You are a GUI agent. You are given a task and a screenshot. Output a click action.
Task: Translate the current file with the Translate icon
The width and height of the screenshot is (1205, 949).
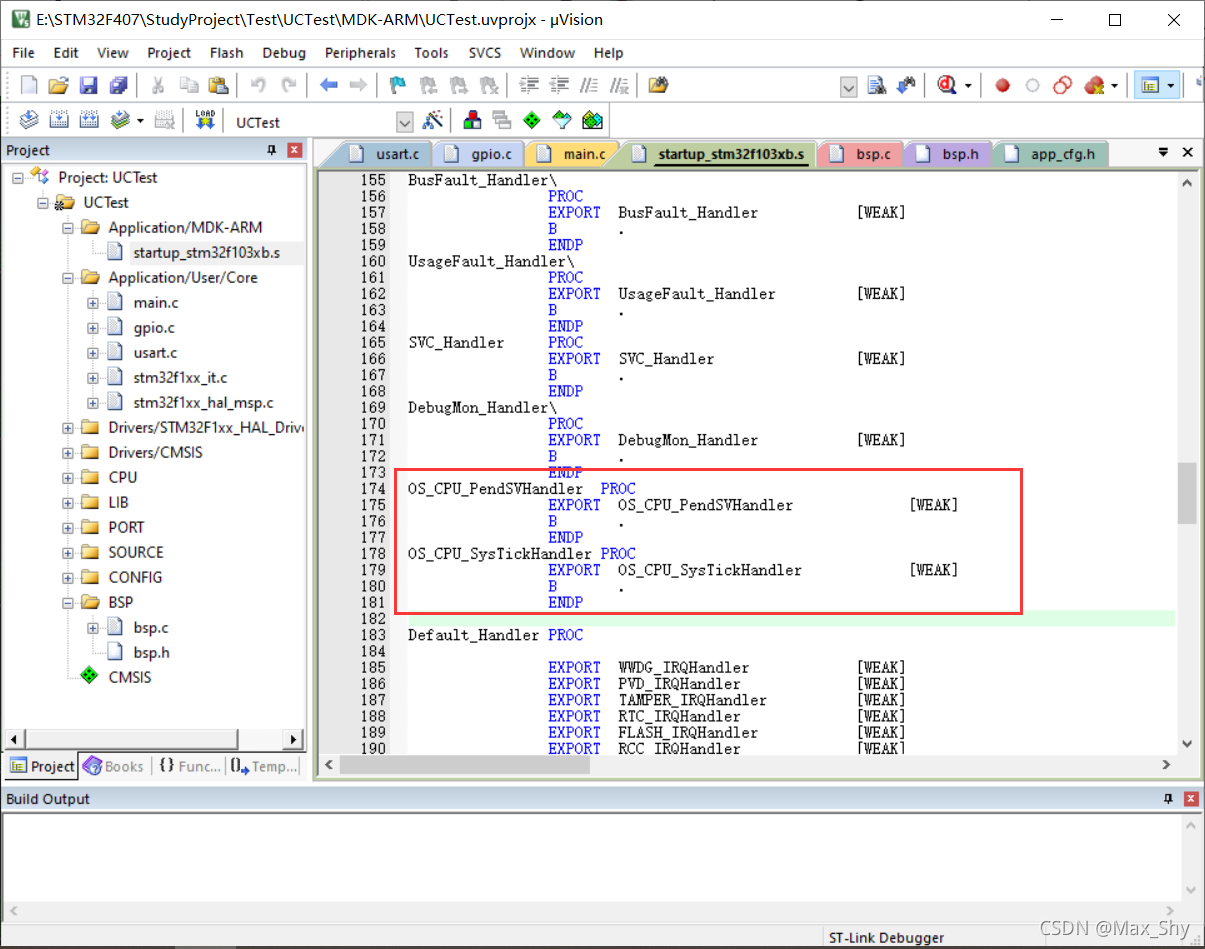[x=29, y=121]
